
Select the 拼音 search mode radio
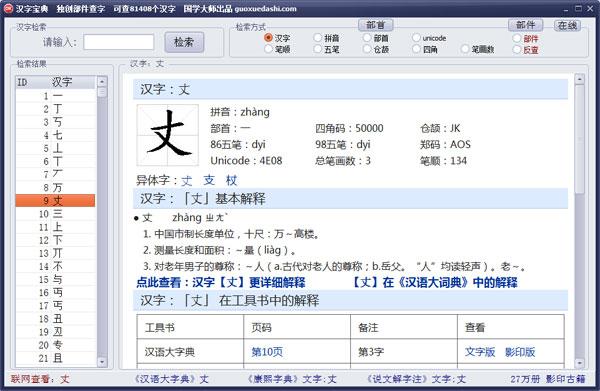318,37
